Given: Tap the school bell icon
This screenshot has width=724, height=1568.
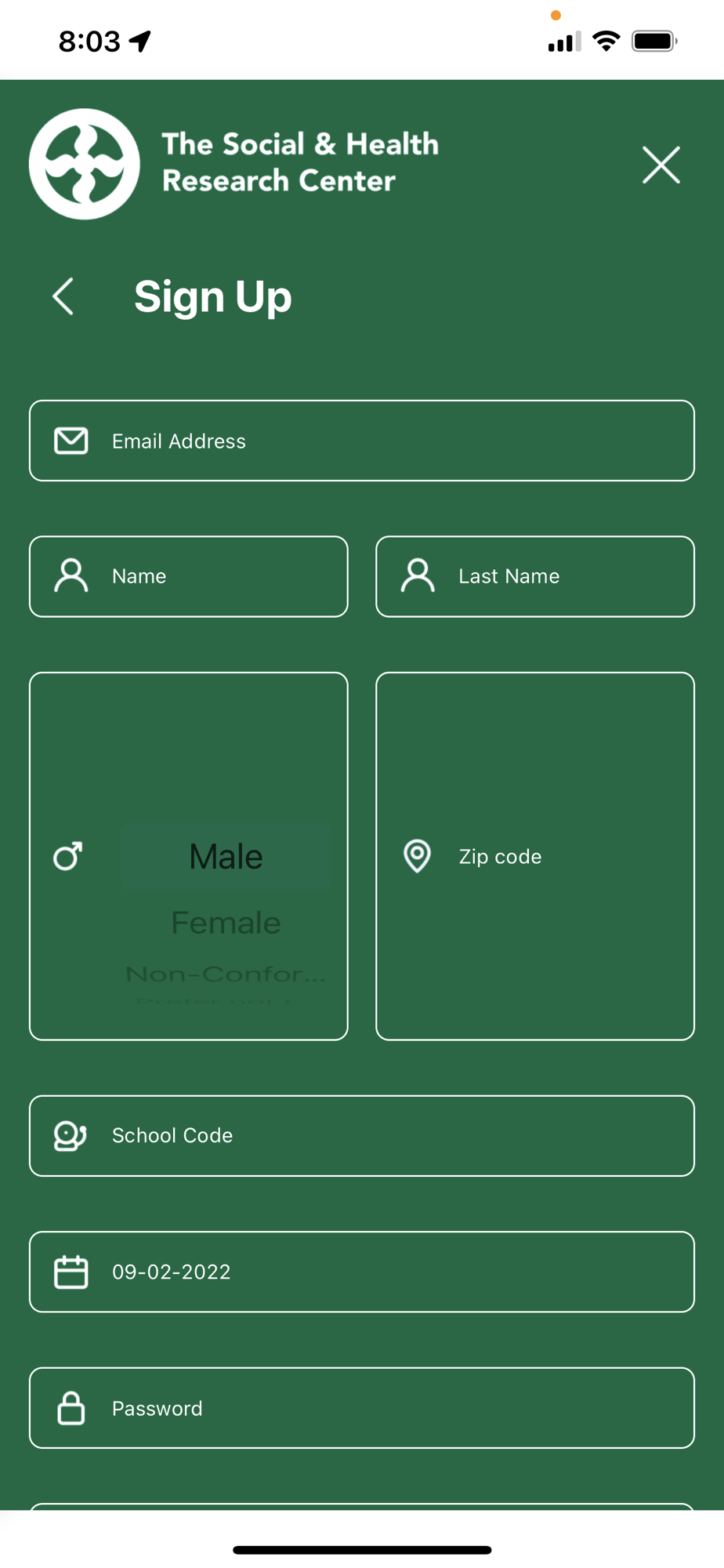Looking at the screenshot, I should pyautogui.click(x=70, y=1135).
